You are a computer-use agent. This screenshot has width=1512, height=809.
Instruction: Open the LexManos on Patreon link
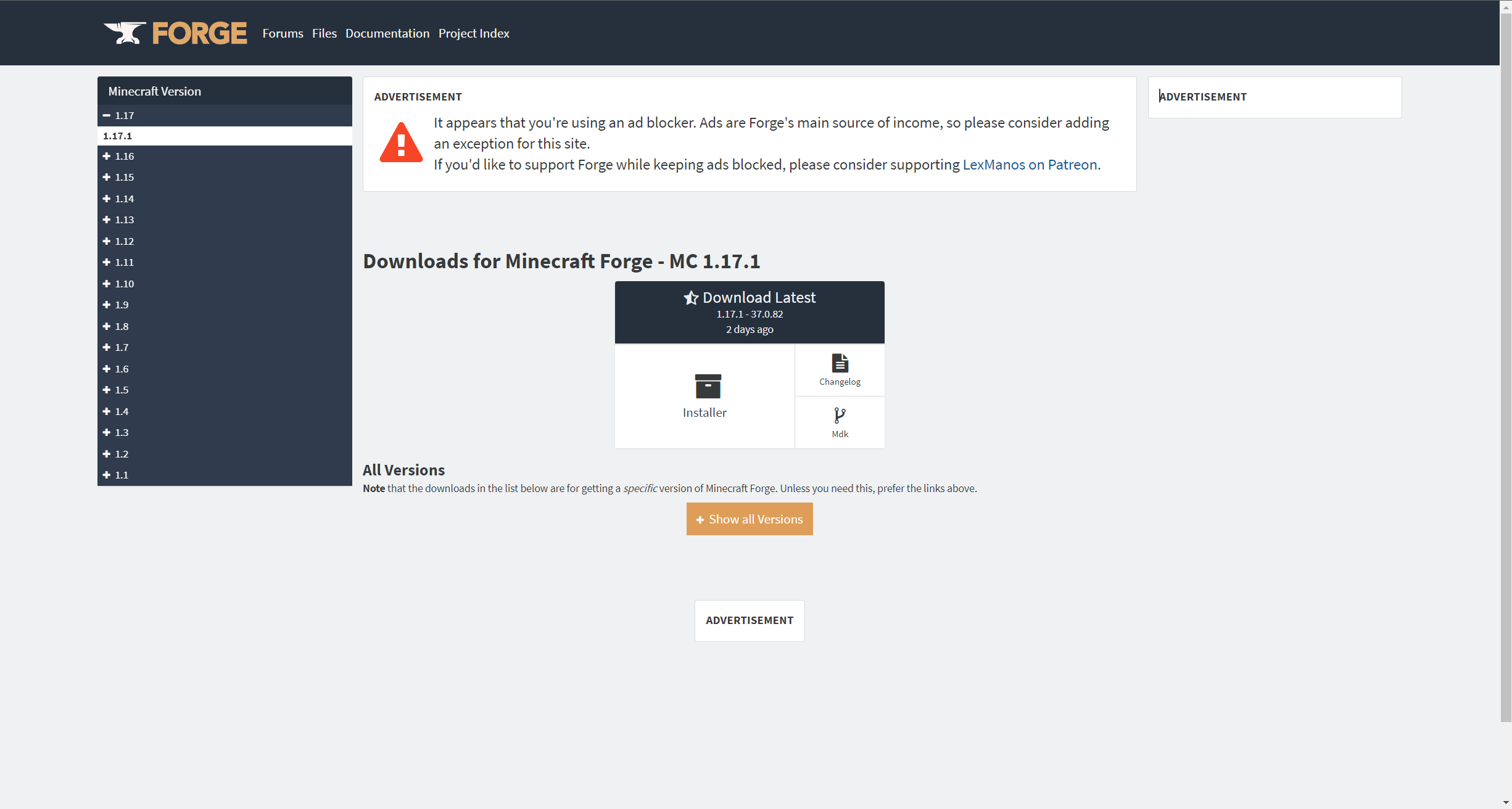pyautogui.click(x=1030, y=165)
